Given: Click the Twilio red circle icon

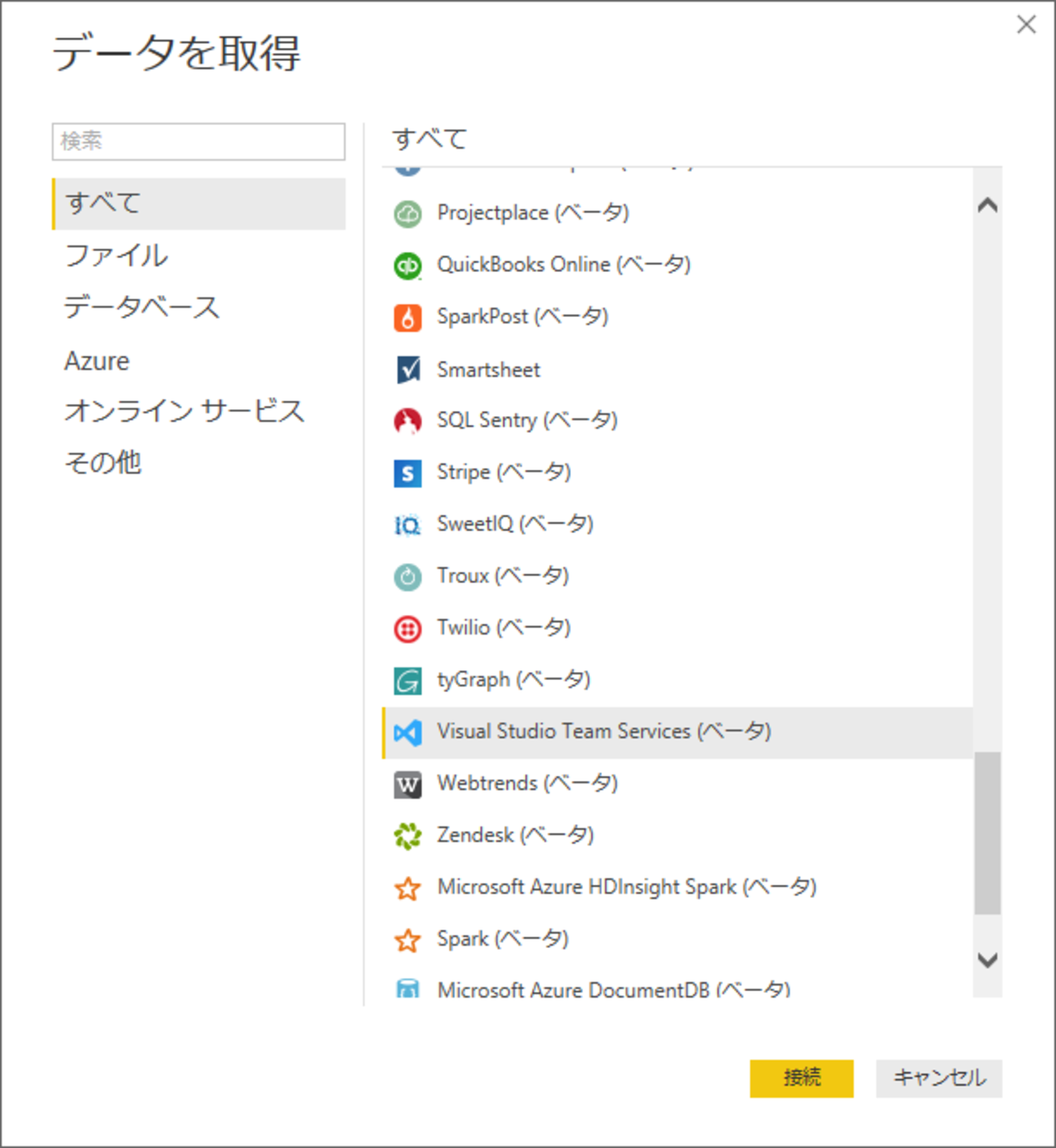Looking at the screenshot, I should [x=408, y=629].
